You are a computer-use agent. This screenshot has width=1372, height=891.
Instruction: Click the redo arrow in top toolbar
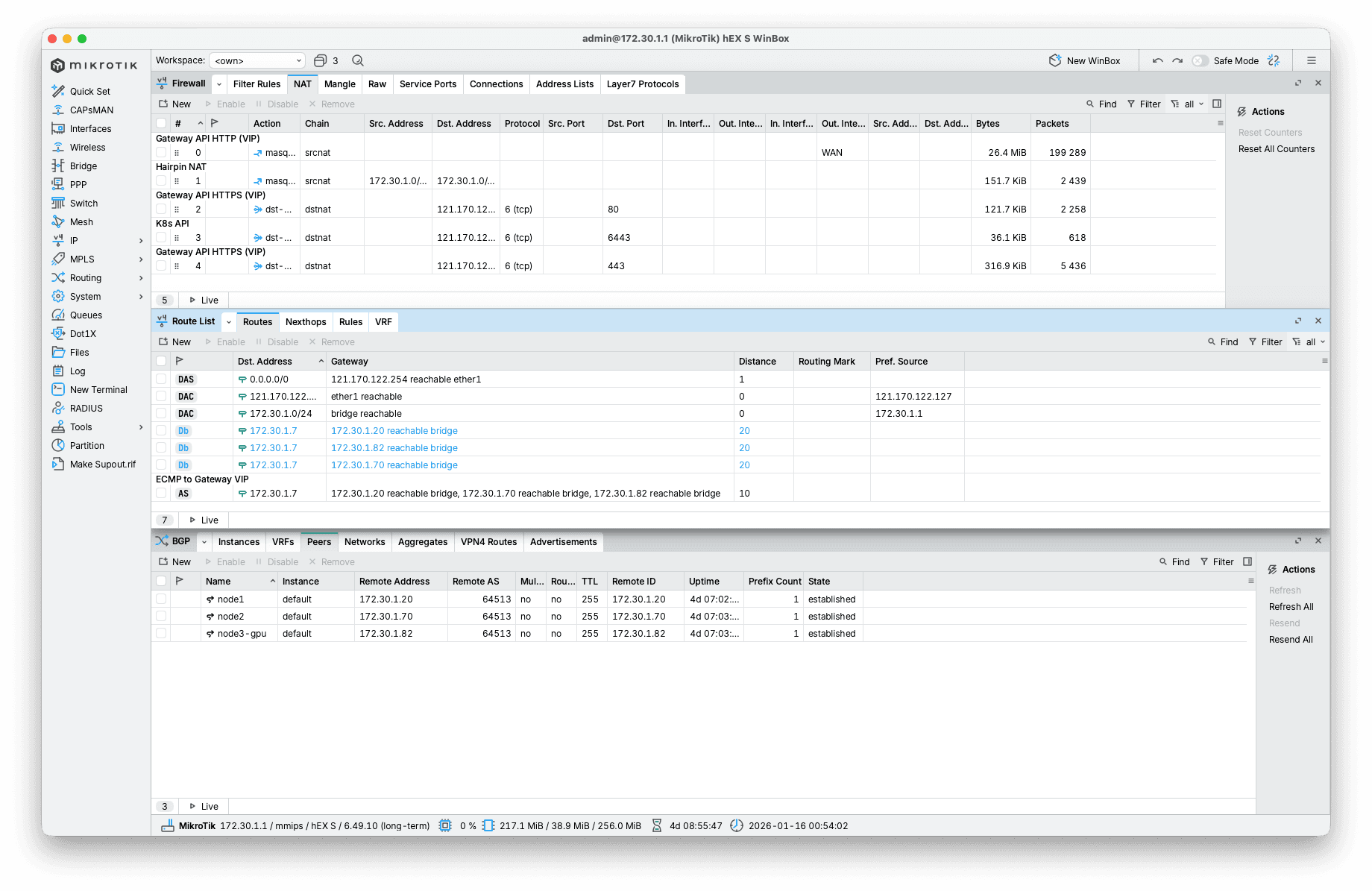[1177, 60]
